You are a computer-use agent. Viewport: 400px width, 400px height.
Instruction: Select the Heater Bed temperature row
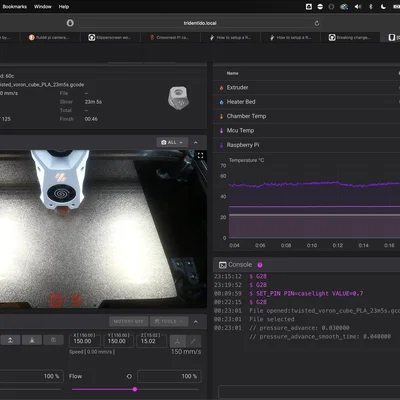306,102
